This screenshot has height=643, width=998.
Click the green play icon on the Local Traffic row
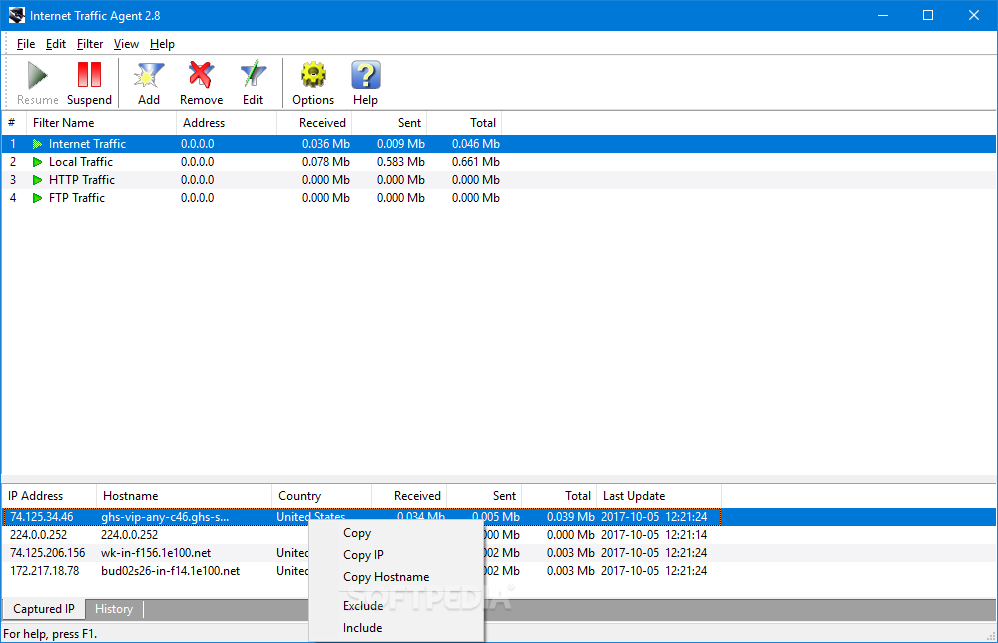[38, 162]
